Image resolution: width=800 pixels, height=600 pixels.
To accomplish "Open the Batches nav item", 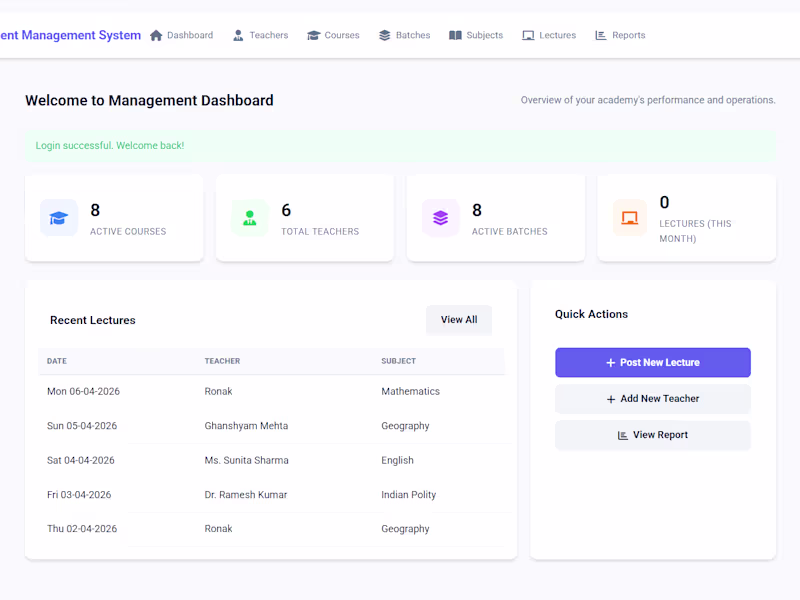I will pyautogui.click(x=405, y=35).
